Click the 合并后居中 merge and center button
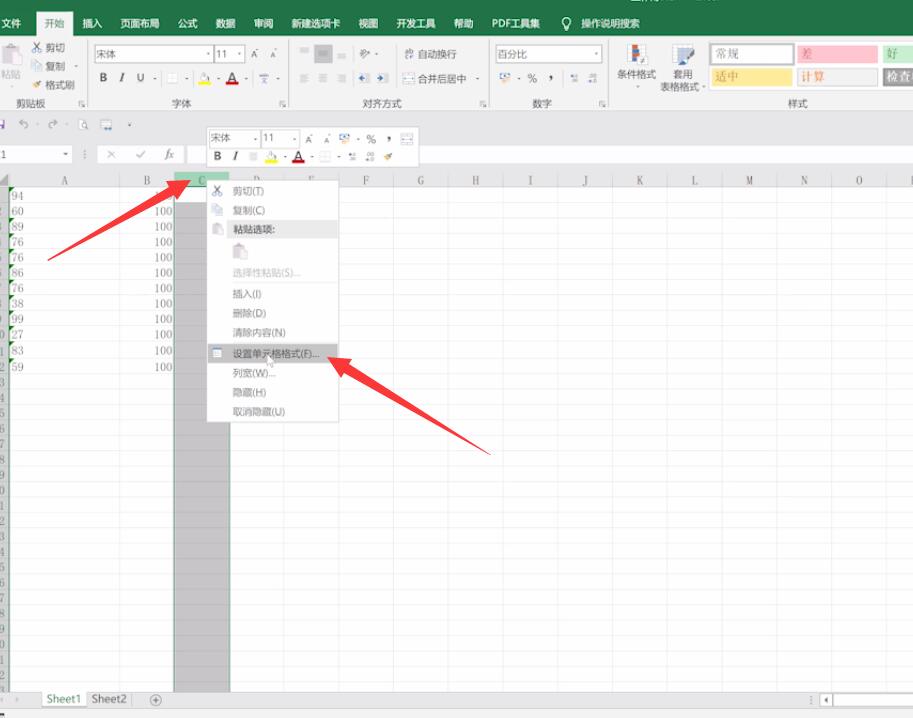 click(x=436, y=79)
